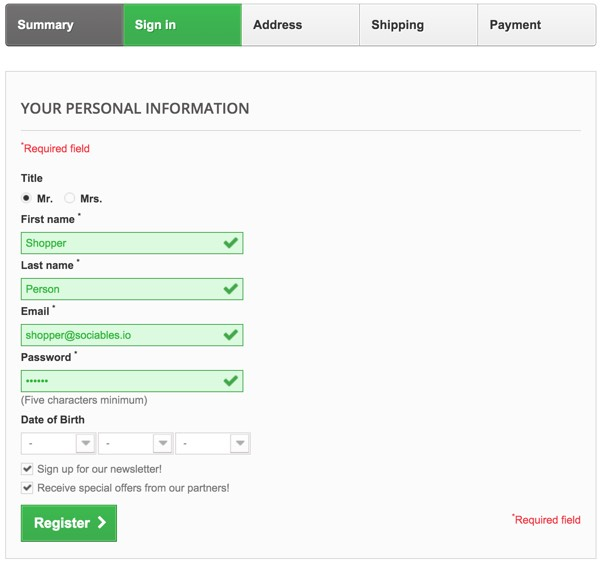
Task: Click the green Register button
Action: click(69, 523)
